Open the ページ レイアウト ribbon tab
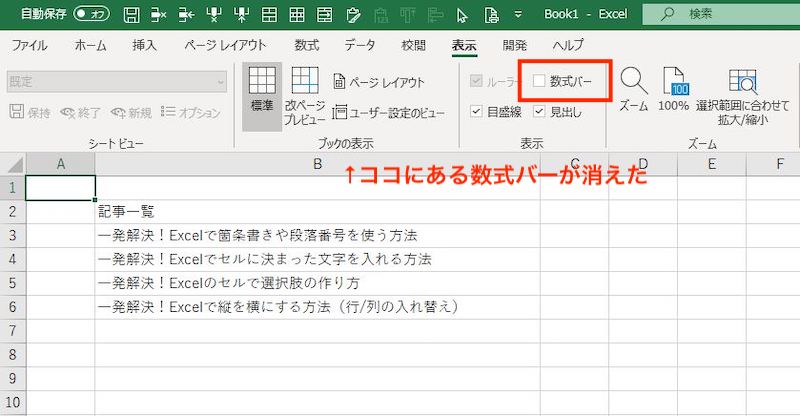The width and height of the screenshot is (800, 416). click(225, 45)
